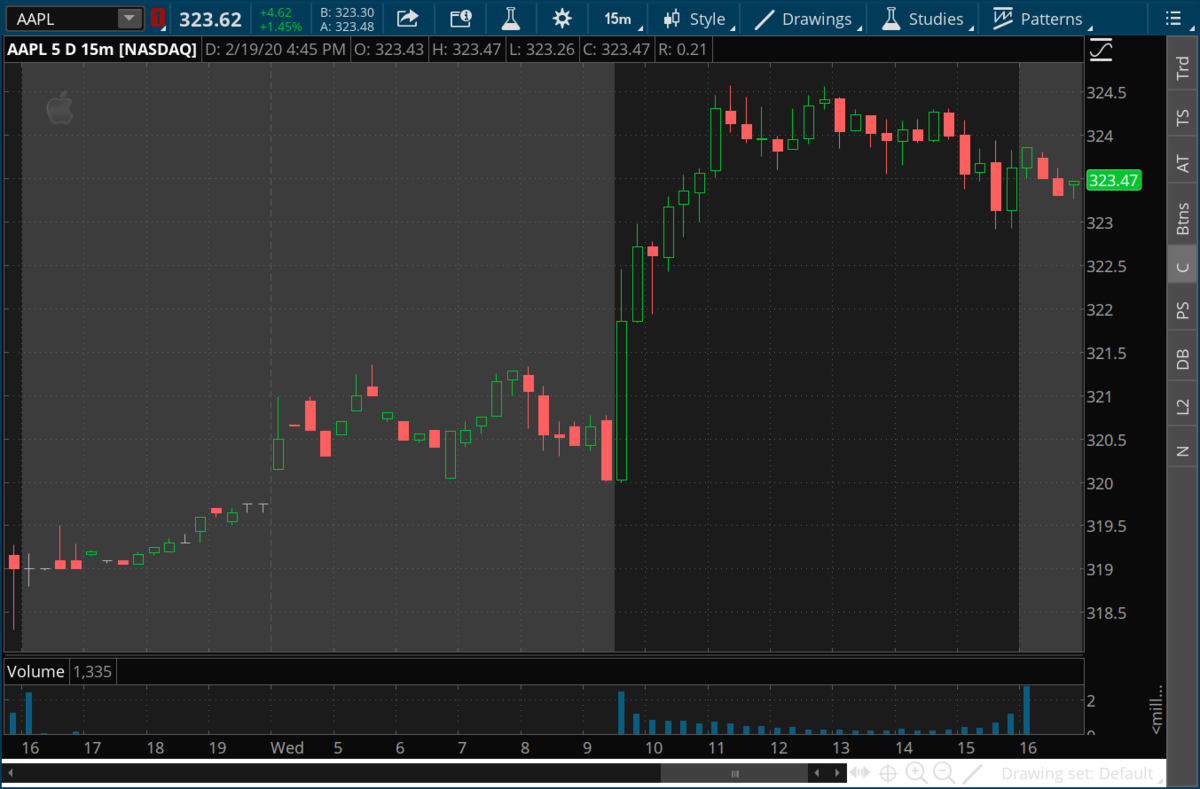Open the Drawings menu
Screen dimensions: 1200x789
coord(808,19)
